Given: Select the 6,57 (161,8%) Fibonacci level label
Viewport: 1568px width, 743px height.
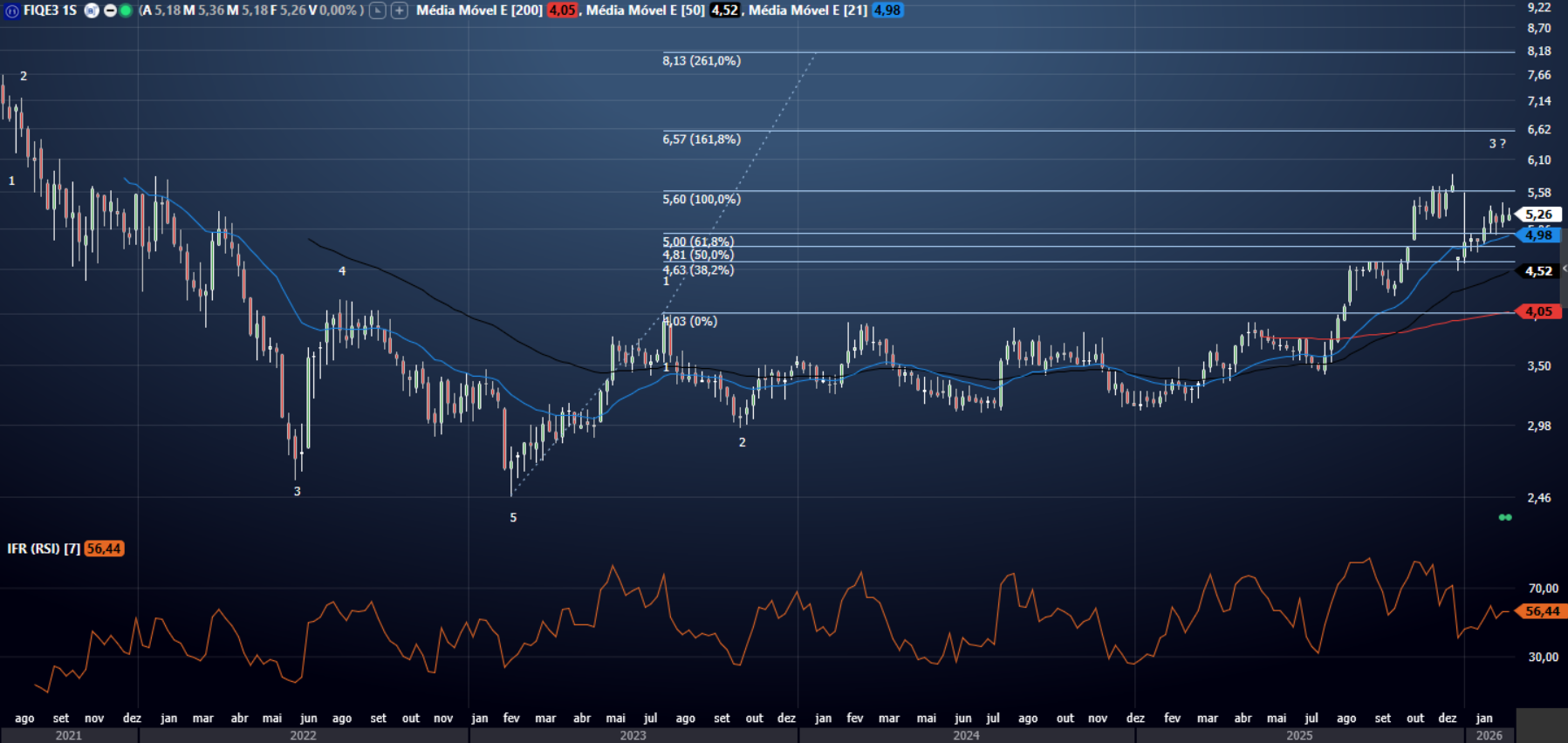Looking at the screenshot, I should coord(702,140).
